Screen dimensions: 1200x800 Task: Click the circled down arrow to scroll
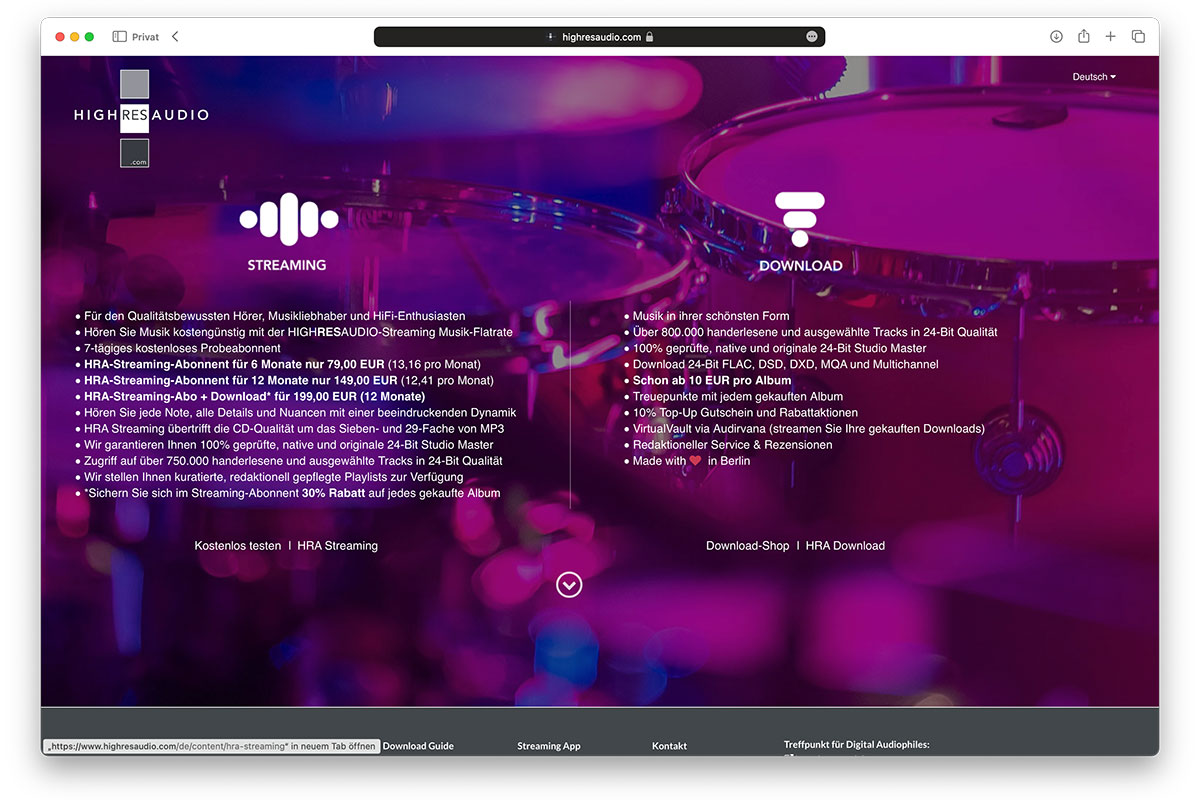(x=569, y=585)
